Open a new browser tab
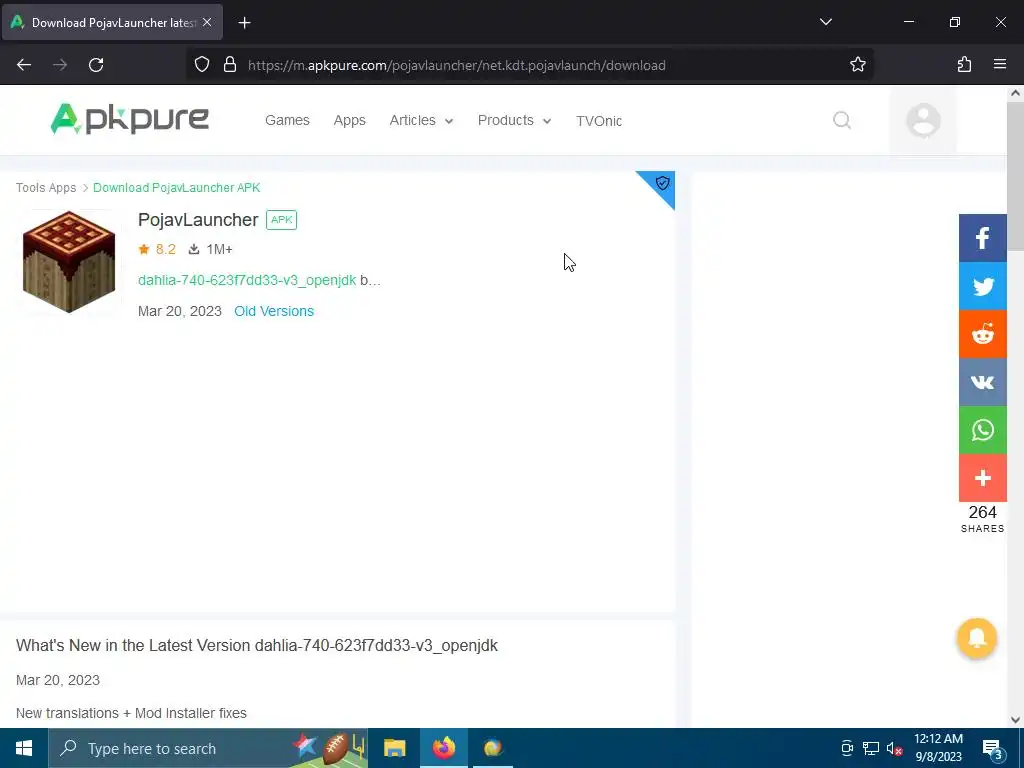 click(x=244, y=23)
